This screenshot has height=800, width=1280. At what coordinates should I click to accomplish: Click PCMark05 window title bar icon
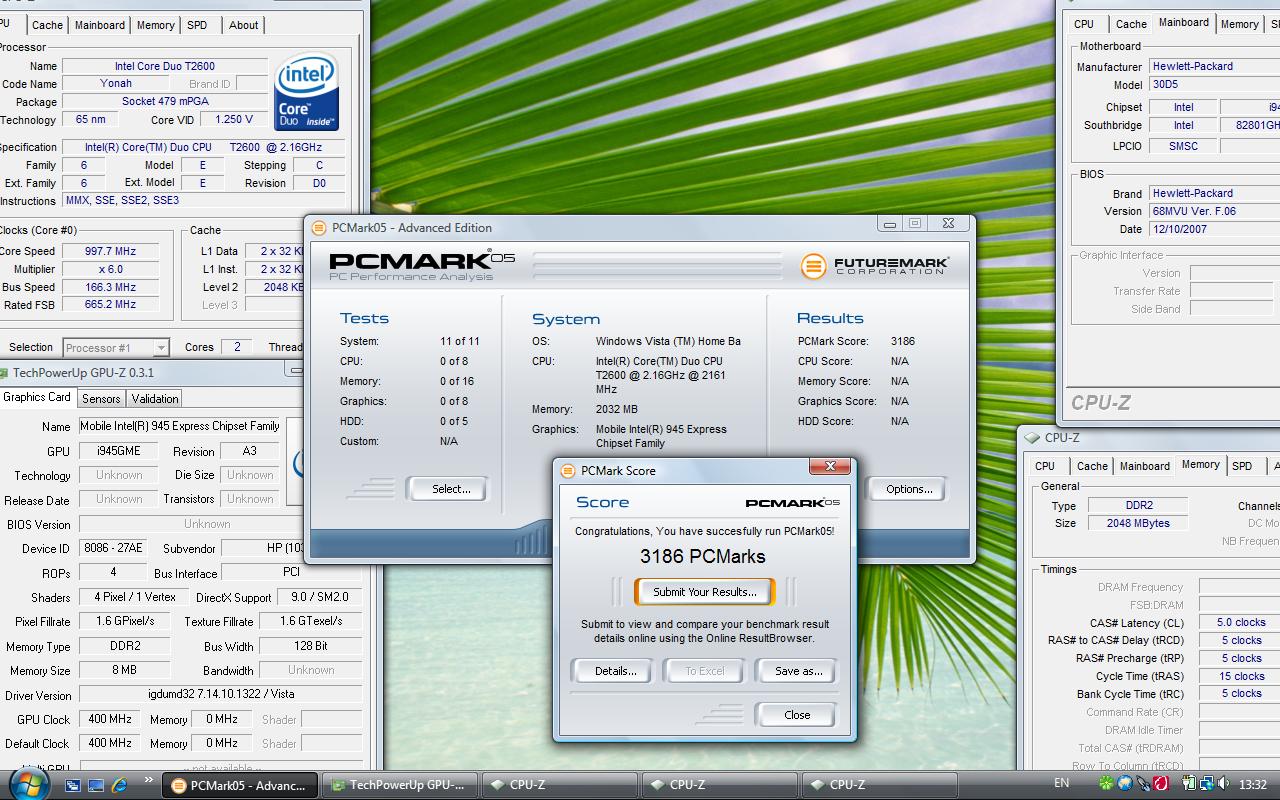tap(319, 228)
